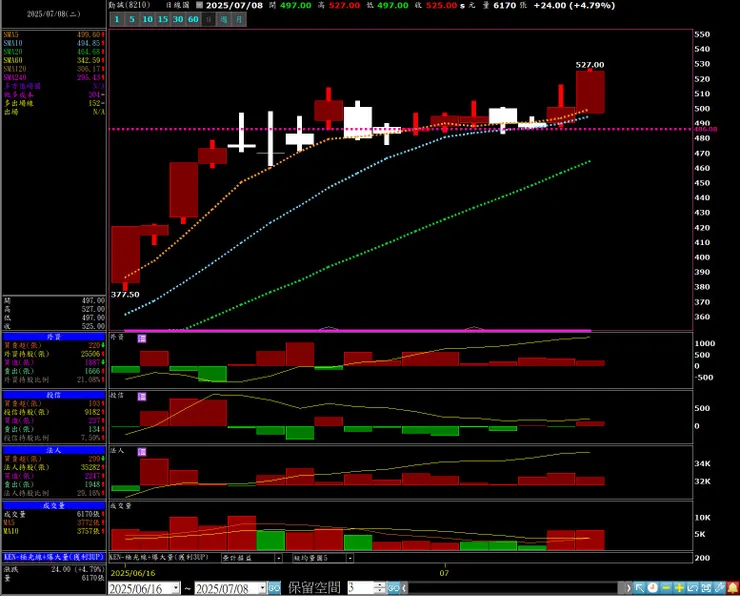This screenshot has height=596, width=740.
Task: Click the stock name (8210) title
Action: (129, 5)
